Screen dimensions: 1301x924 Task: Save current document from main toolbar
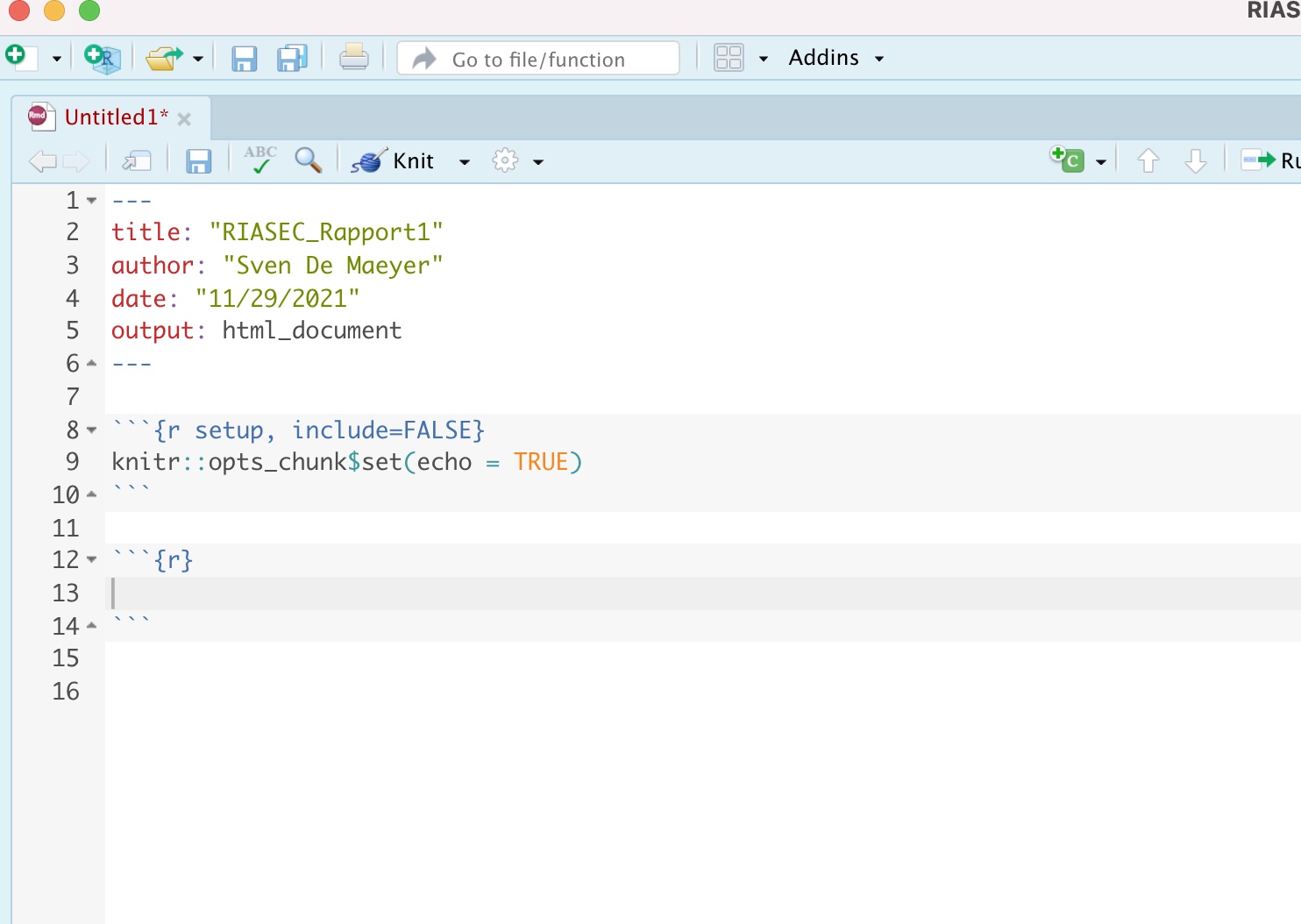244,59
